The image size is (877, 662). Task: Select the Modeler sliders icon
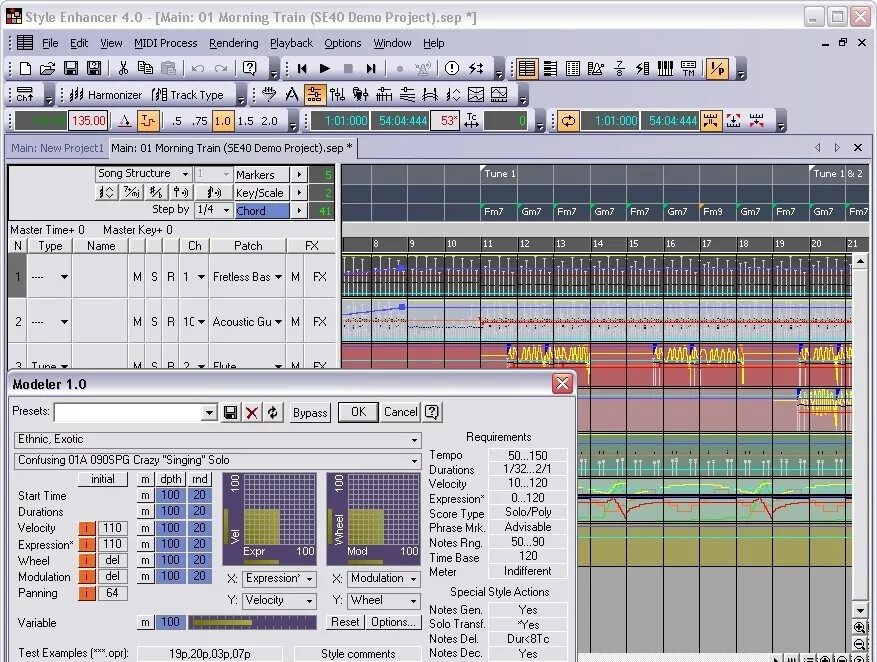(314, 94)
